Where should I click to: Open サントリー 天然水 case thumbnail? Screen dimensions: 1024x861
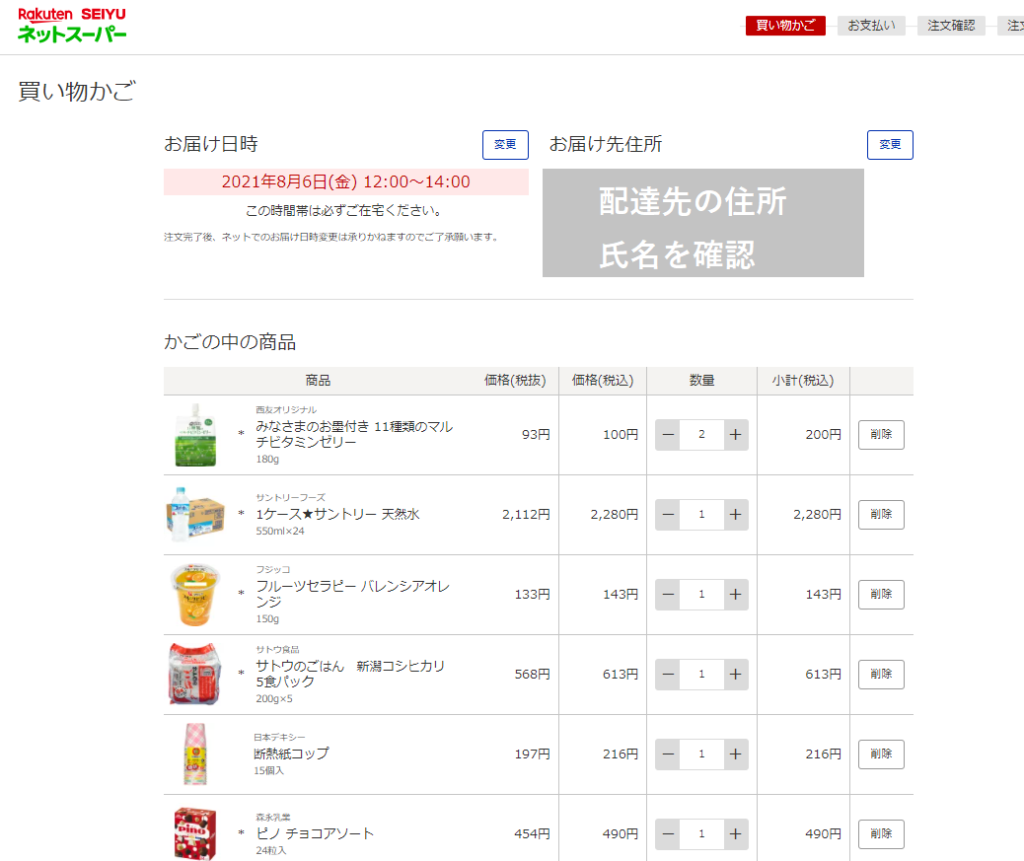195,515
